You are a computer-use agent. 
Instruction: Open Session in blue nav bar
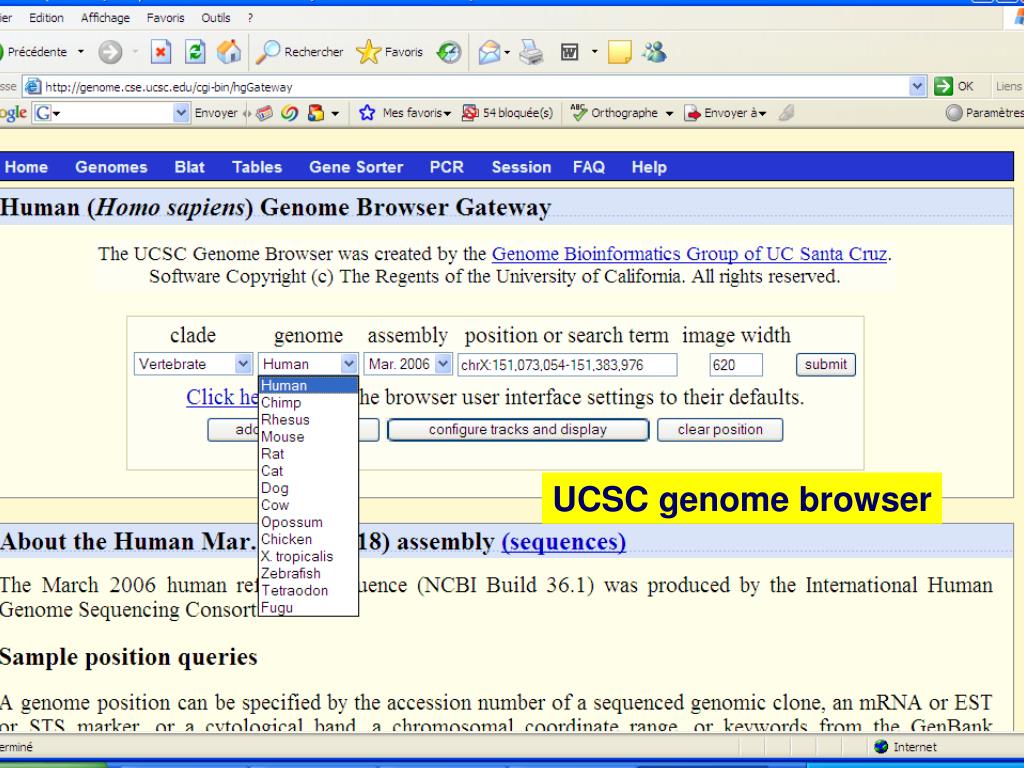tap(521, 167)
